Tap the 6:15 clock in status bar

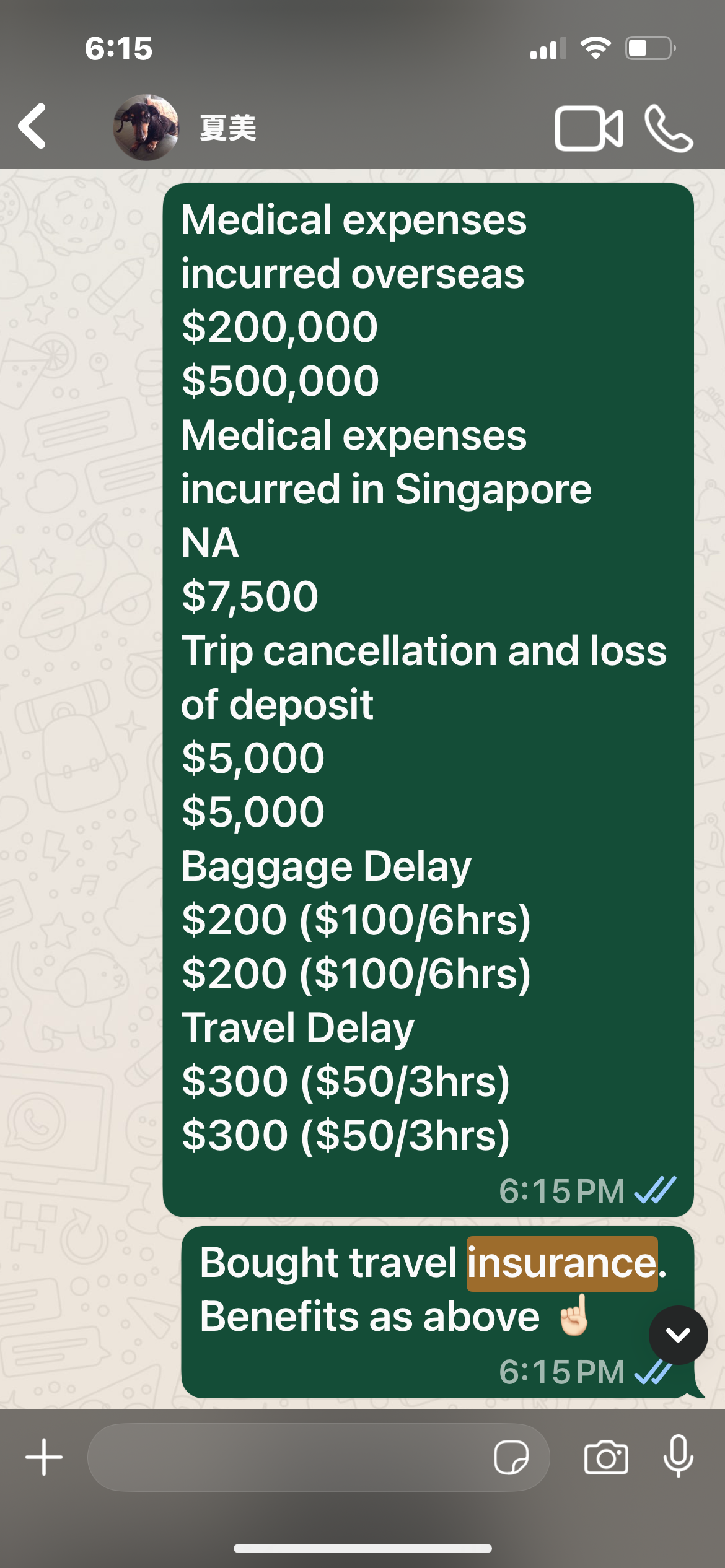[118, 48]
